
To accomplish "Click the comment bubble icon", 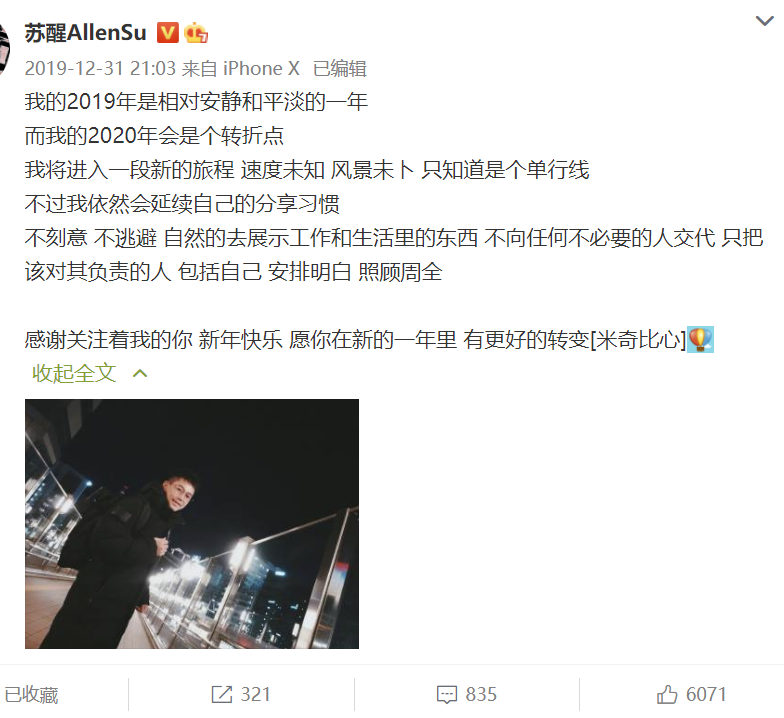I will [x=446, y=694].
